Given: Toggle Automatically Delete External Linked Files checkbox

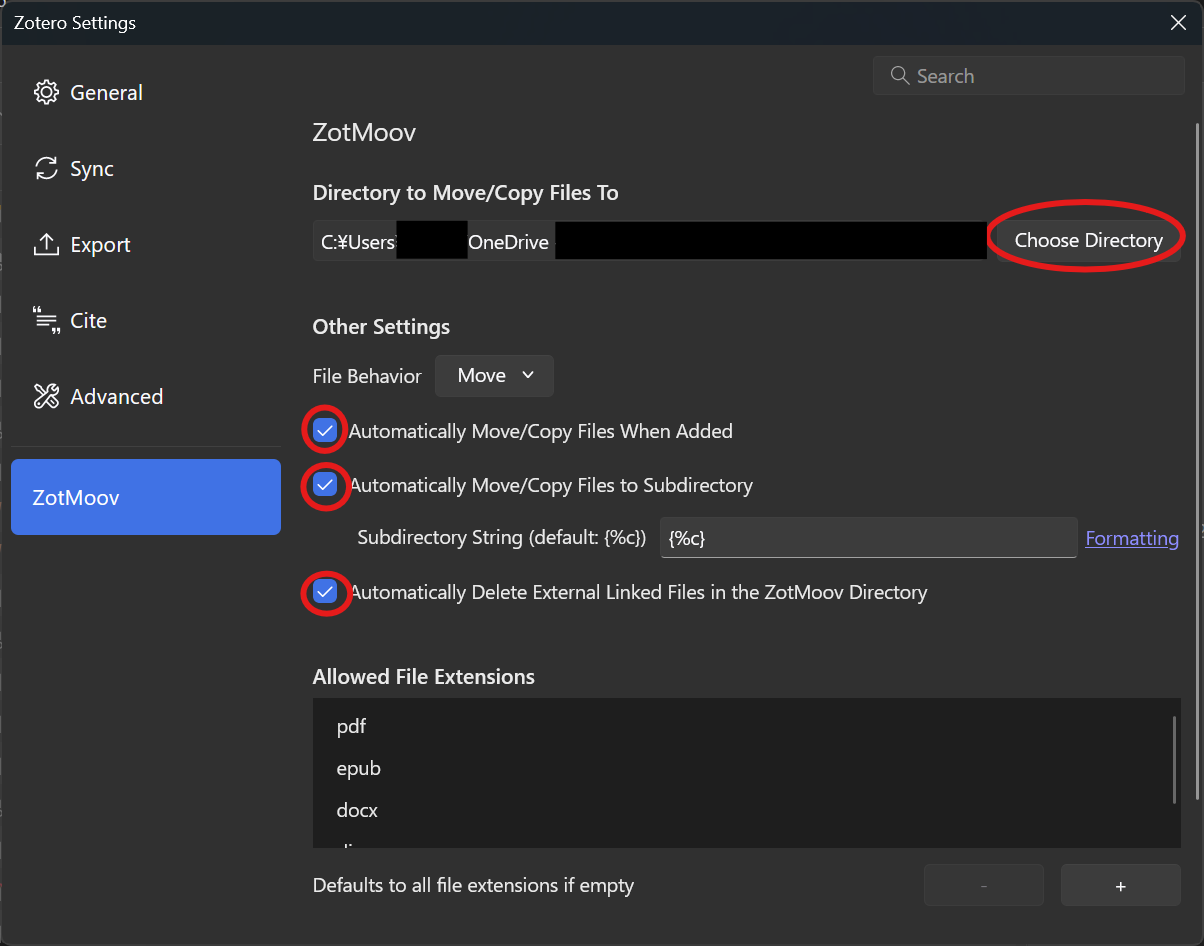Looking at the screenshot, I should pyautogui.click(x=325, y=592).
